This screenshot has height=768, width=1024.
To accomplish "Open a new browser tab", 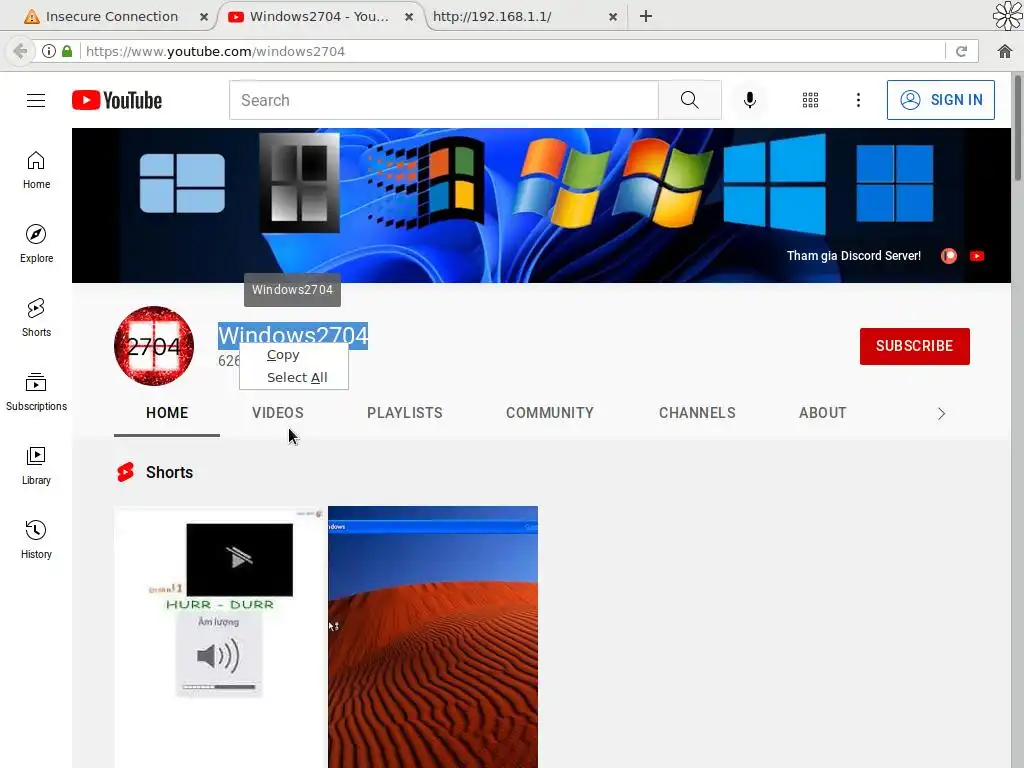I will [646, 16].
